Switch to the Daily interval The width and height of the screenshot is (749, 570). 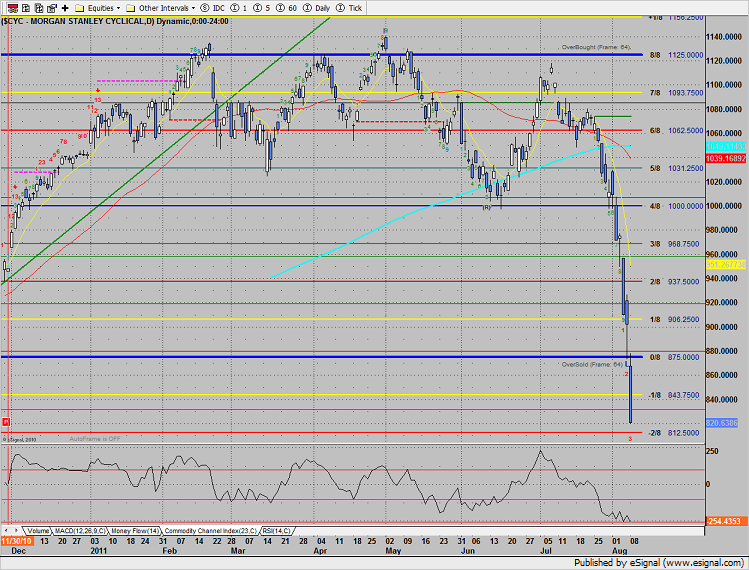coord(317,8)
